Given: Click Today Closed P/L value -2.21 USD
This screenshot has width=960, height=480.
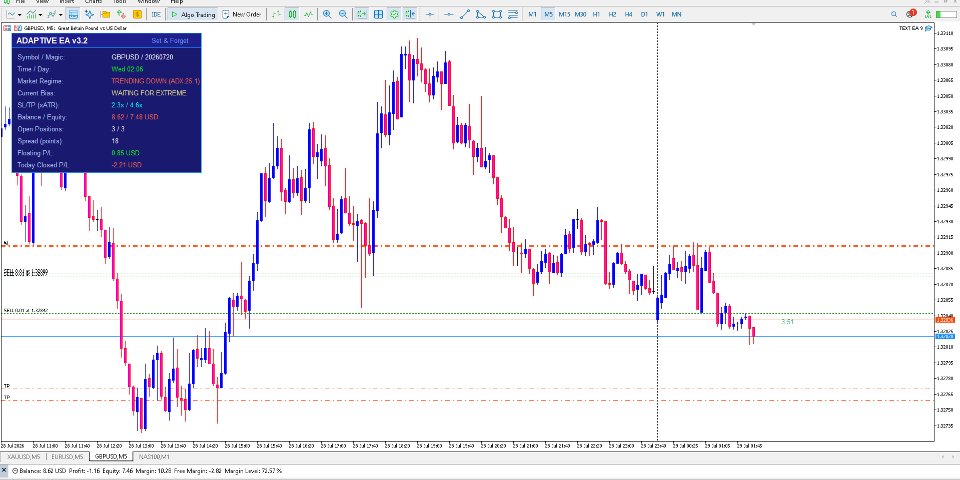Looking at the screenshot, I should click(127, 165).
